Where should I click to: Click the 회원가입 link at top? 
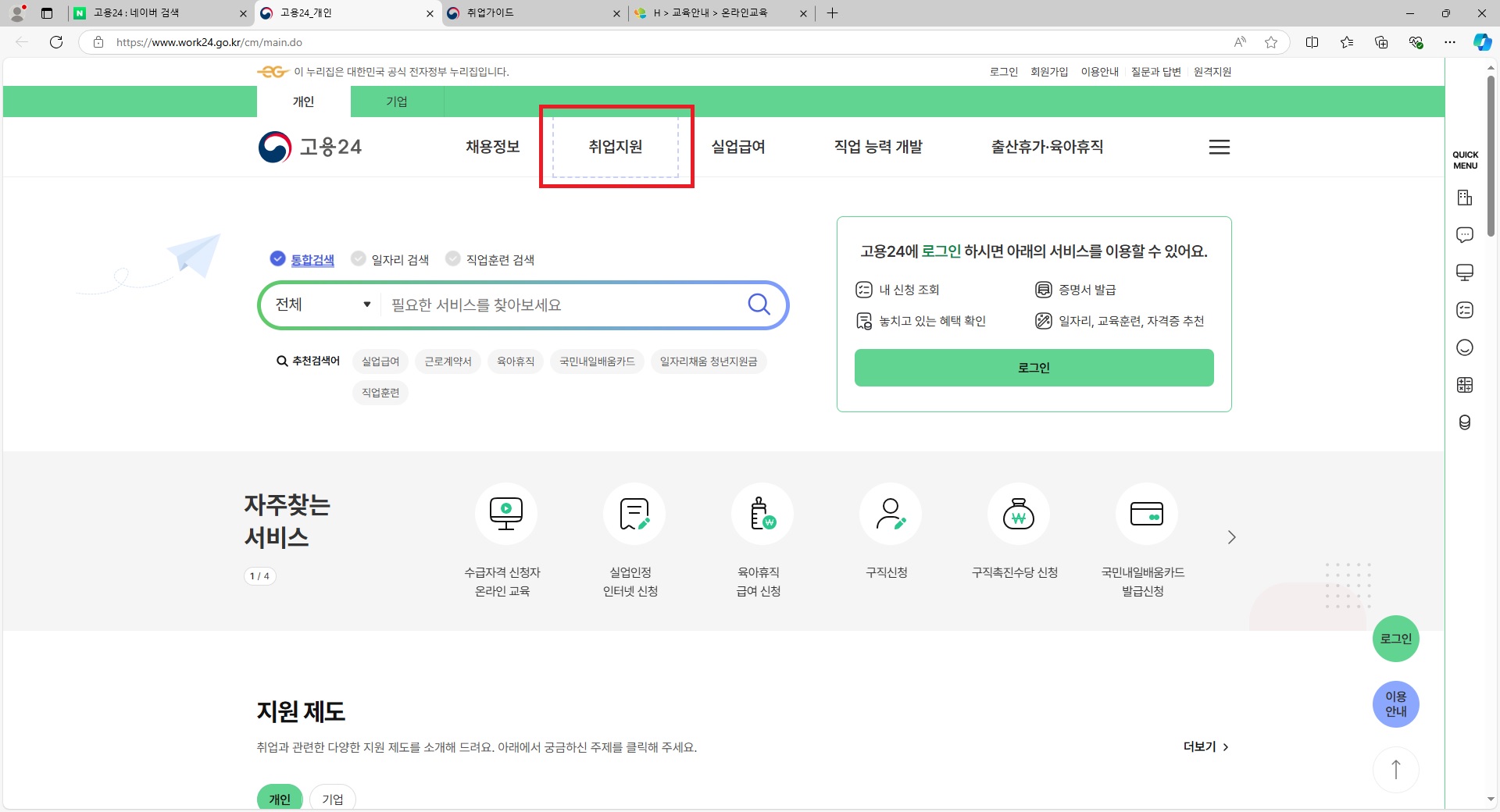(1048, 72)
